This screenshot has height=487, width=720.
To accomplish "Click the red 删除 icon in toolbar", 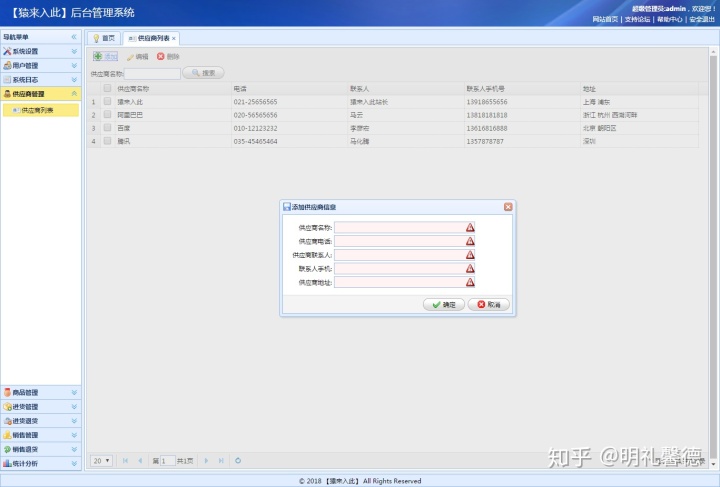I will pos(160,56).
